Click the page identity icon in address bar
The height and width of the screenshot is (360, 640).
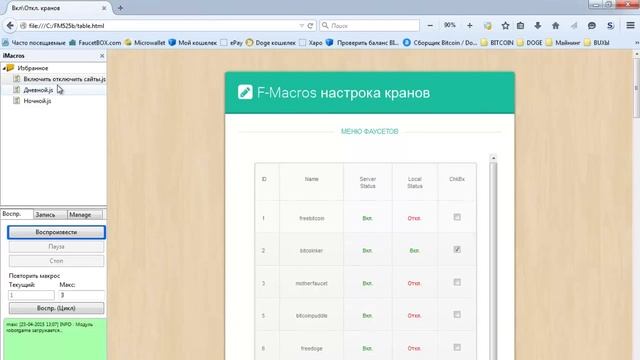pos(23,26)
